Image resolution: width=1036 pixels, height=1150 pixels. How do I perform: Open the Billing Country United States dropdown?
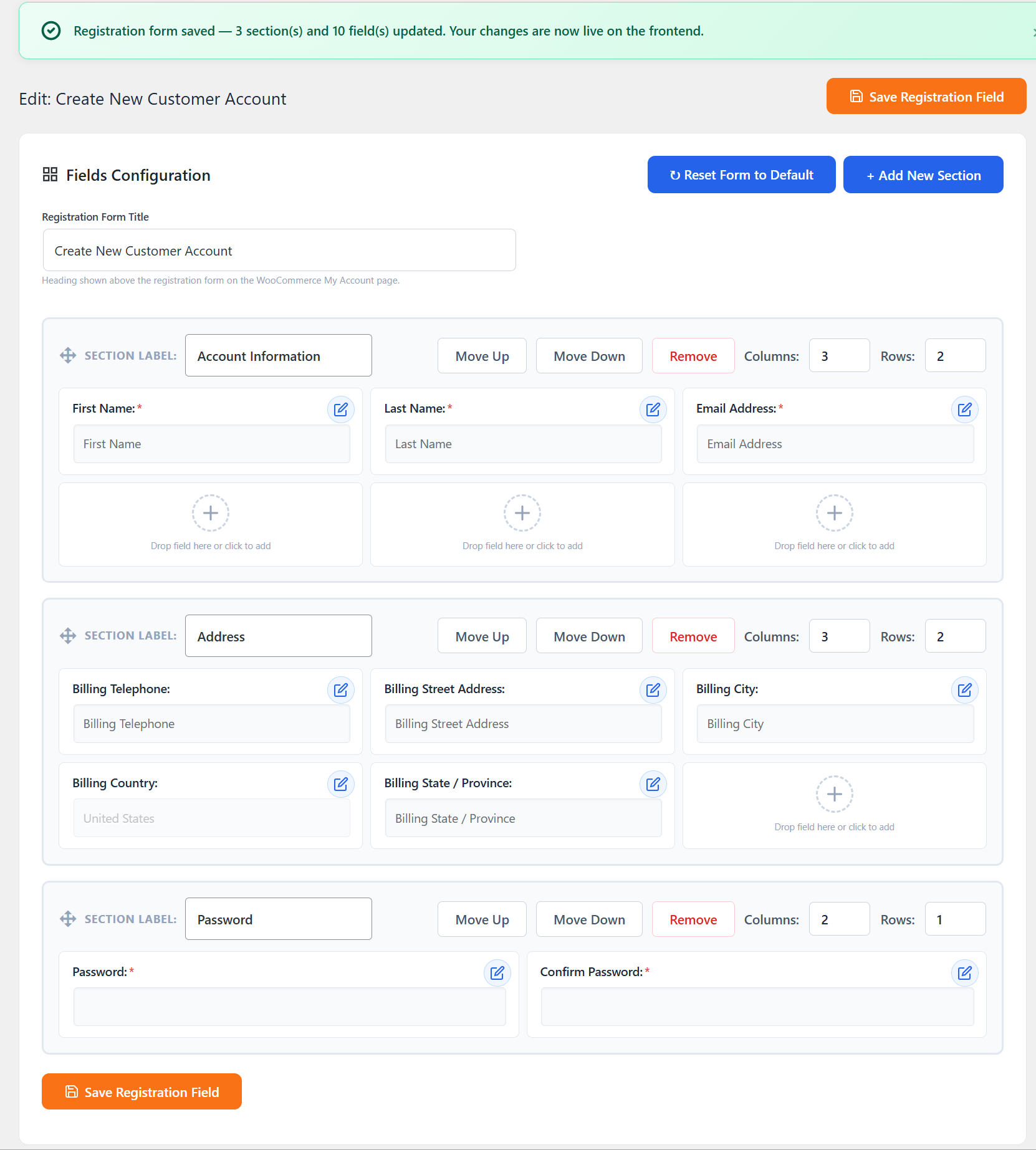point(211,818)
